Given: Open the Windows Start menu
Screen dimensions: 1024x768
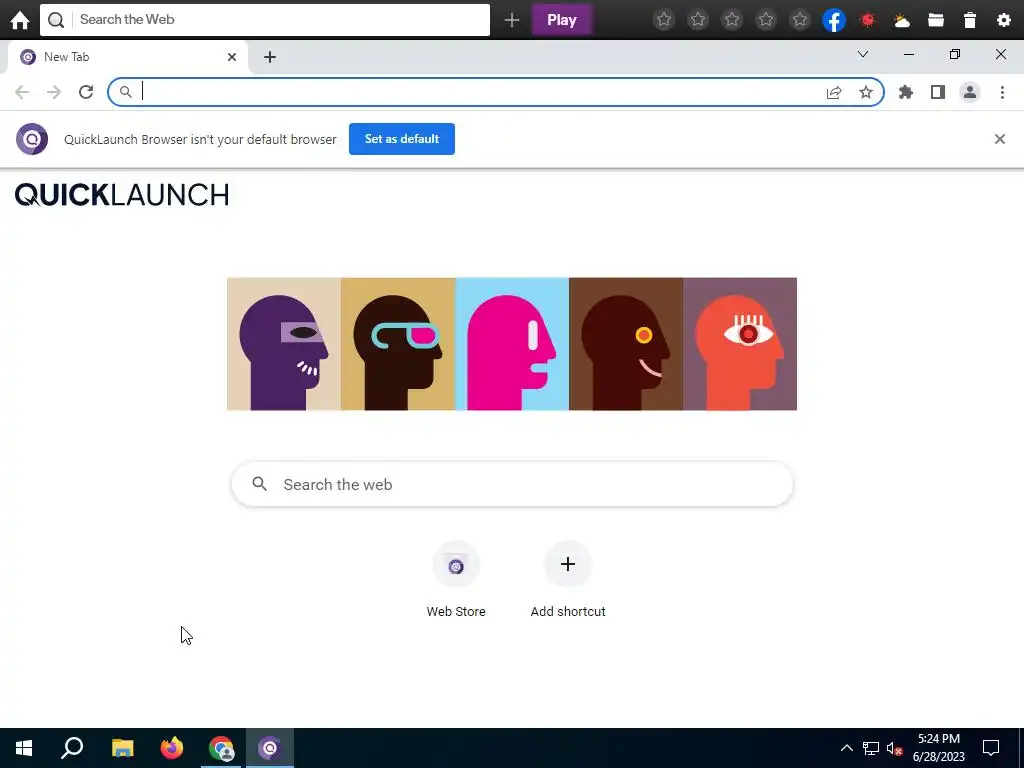Looking at the screenshot, I should [24, 748].
